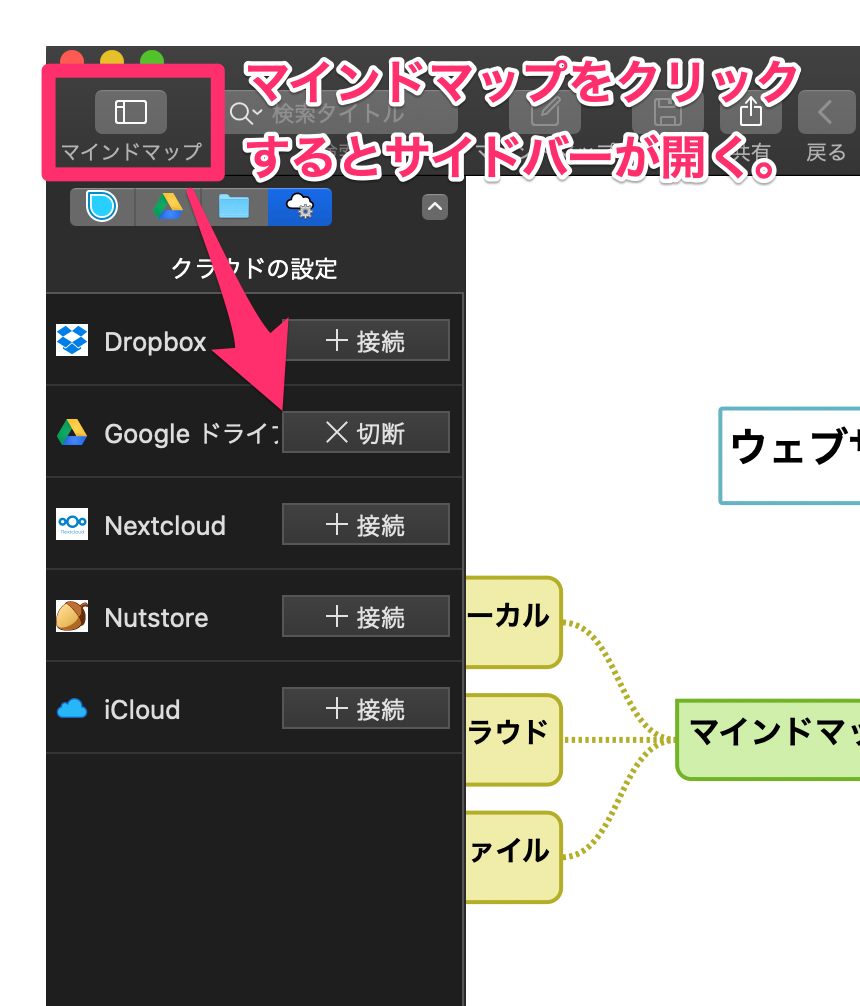860x1006 pixels.
Task: Switch to the Google Drive sidebar tab
Action: click(x=167, y=207)
